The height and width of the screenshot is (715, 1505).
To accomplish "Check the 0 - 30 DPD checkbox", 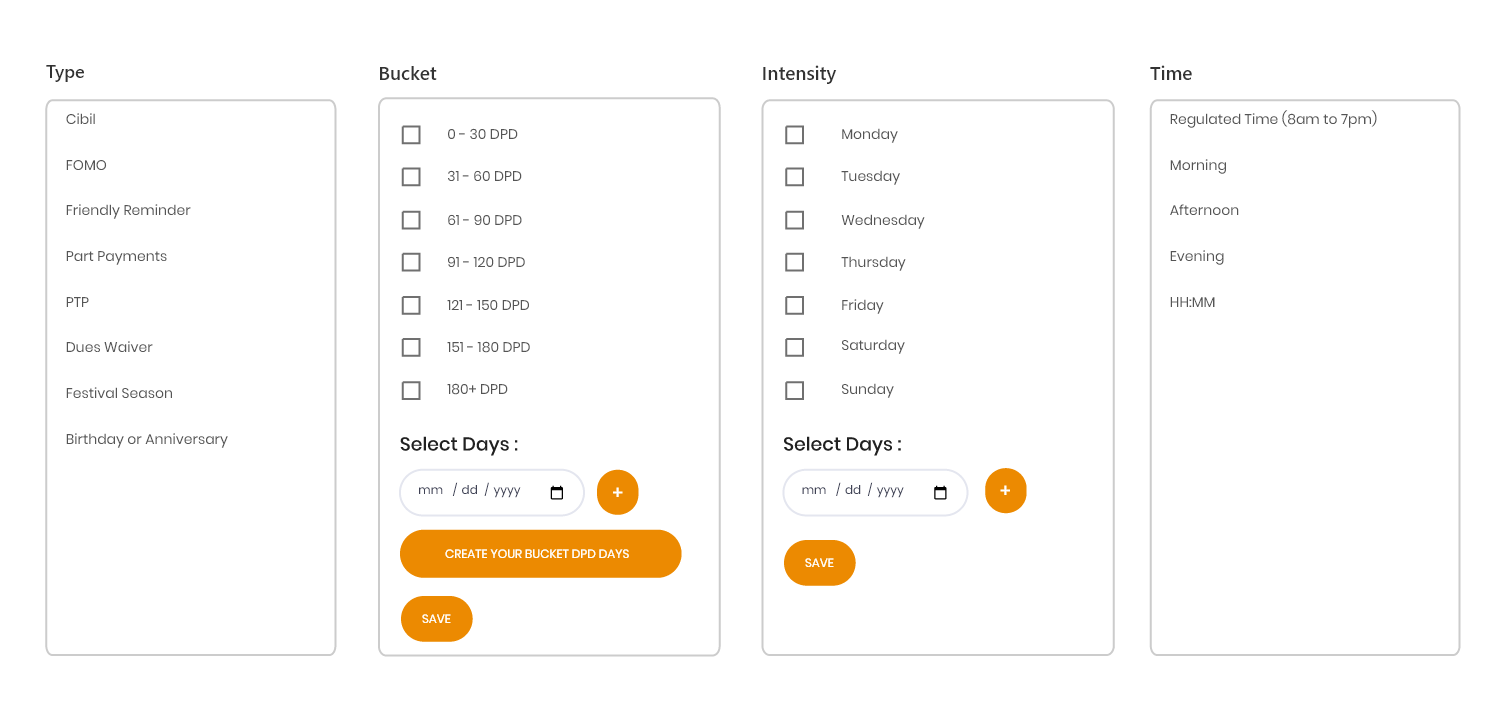I will pyautogui.click(x=411, y=135).
